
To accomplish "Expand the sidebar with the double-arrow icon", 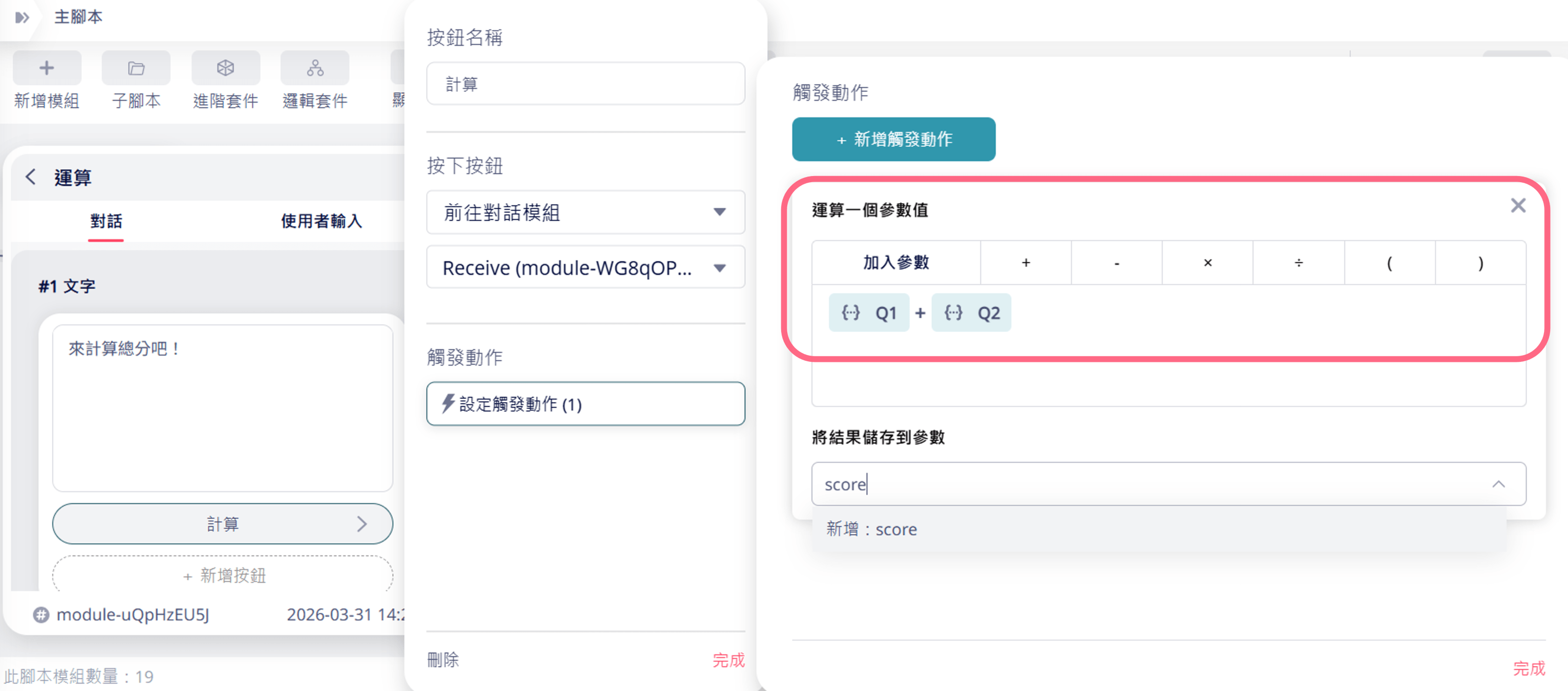I will click(22, 17).
